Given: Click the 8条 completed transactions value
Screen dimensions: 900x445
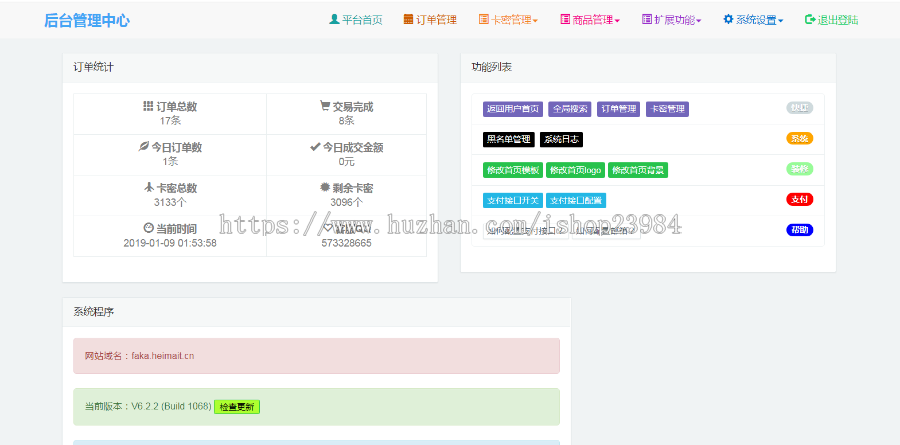Looking at the screenshot, I should tap(346, 121).
